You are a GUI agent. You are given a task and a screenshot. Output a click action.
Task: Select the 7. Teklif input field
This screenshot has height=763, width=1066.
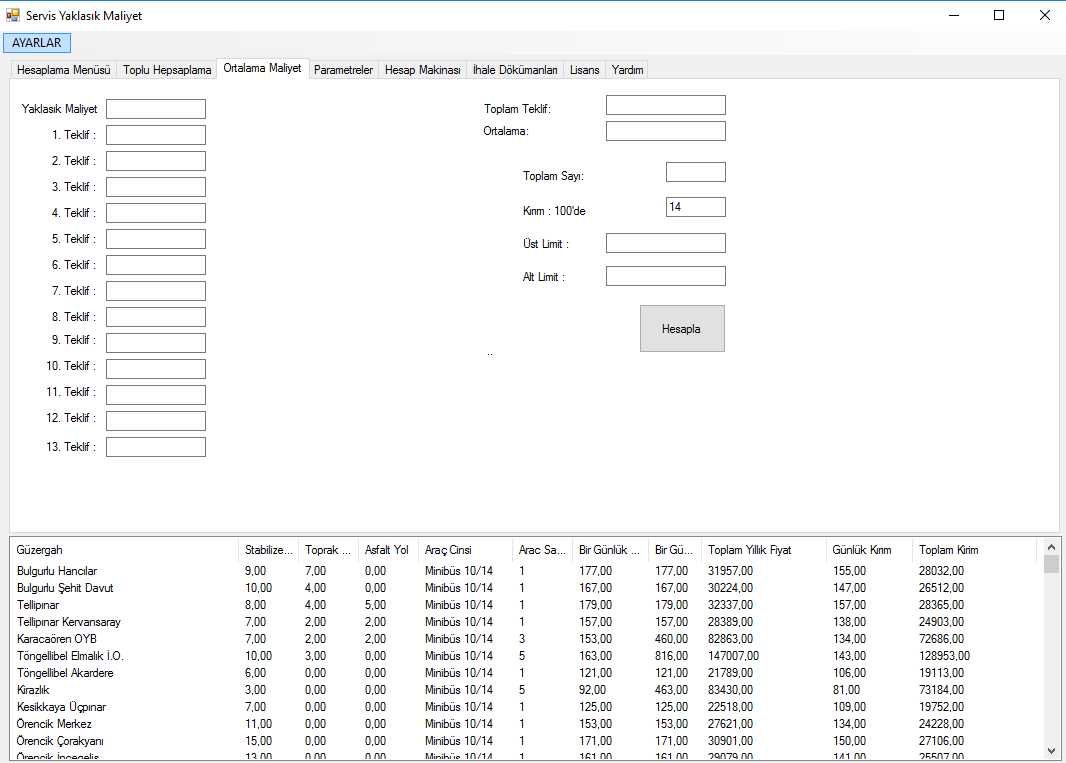pos(156,291)
